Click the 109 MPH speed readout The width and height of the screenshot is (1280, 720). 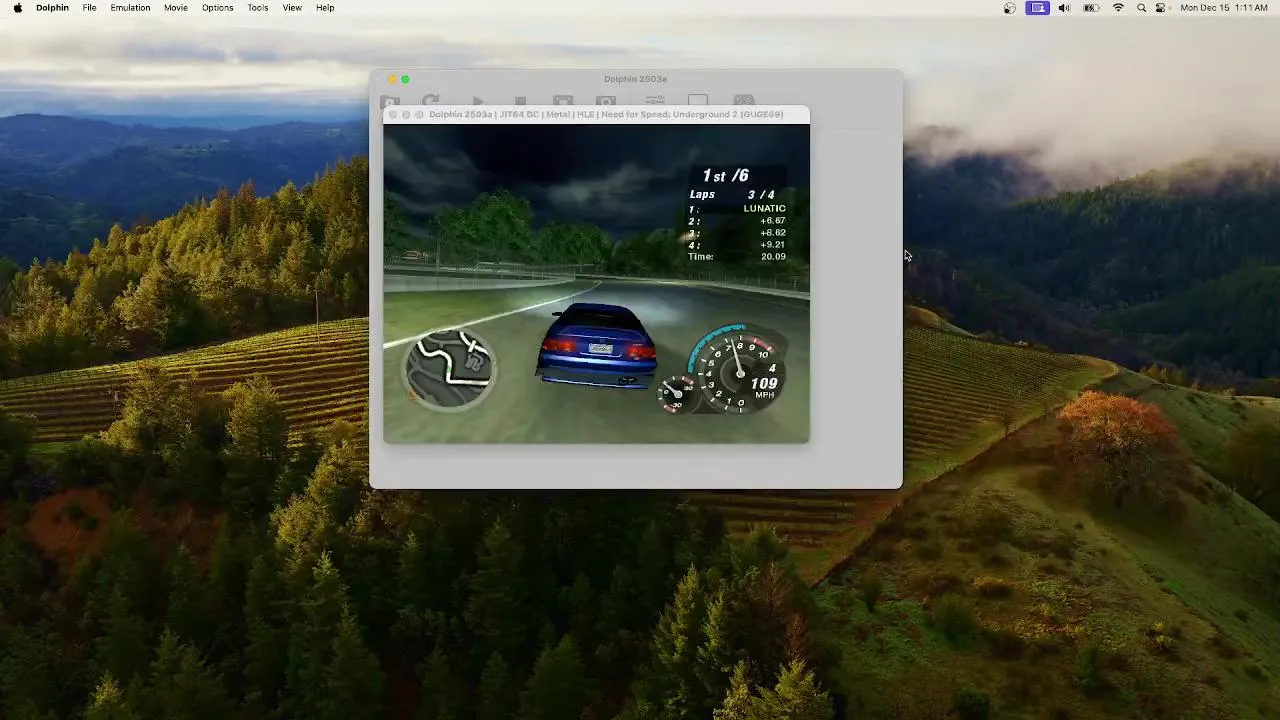tap(764, 388)
